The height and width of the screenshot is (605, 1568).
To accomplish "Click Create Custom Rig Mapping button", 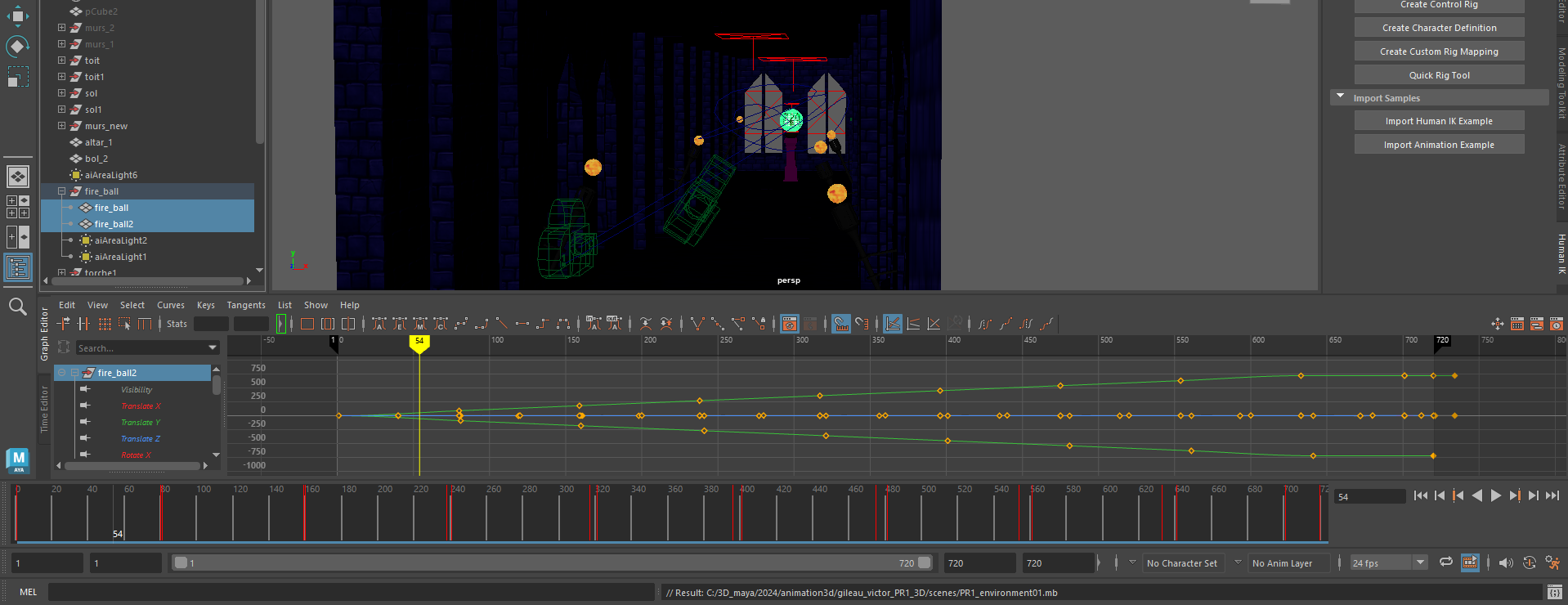I will tap(1439, 52).
